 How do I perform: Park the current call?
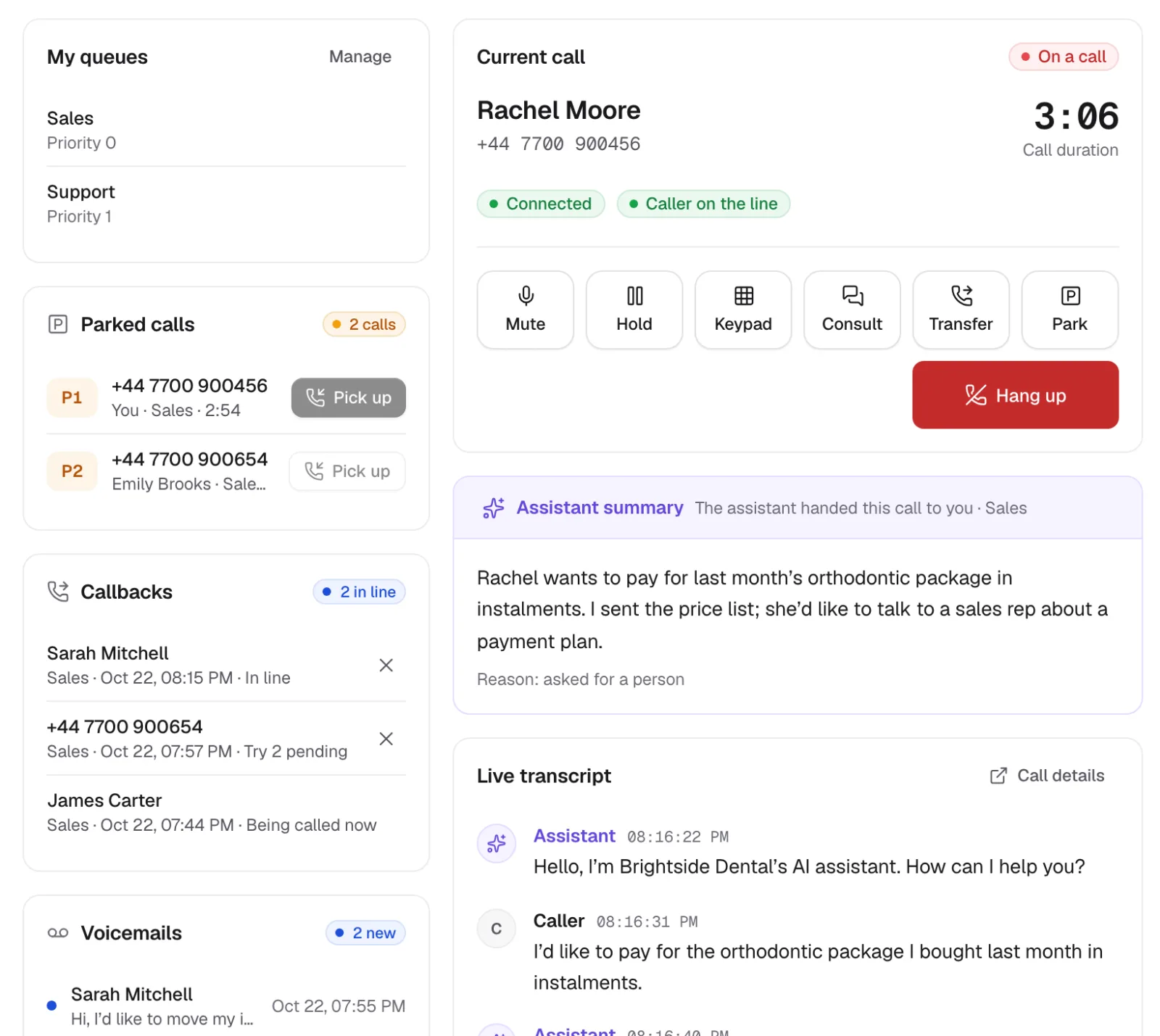[1069, 310]
